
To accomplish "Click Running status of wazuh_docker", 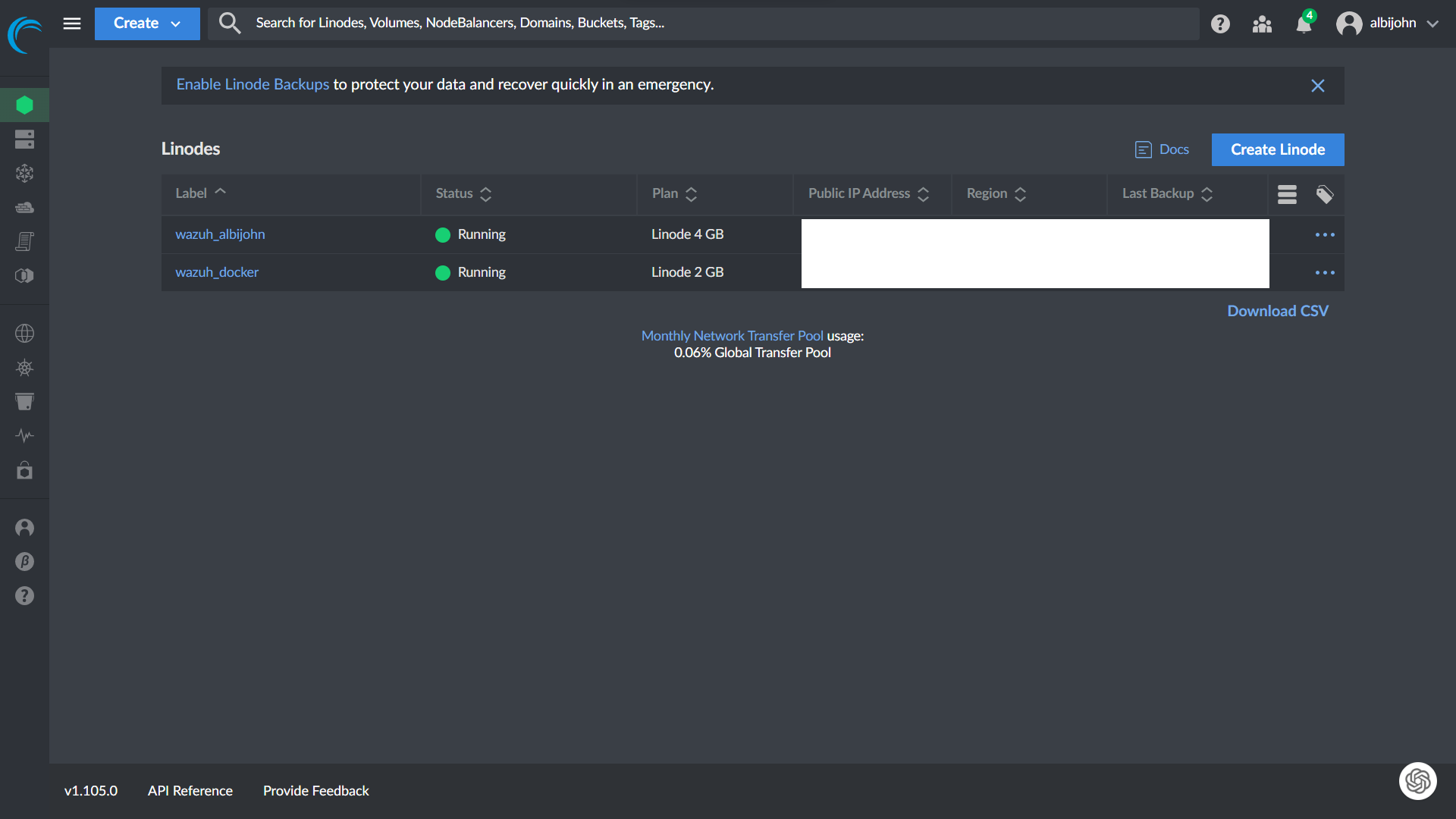I will point(470,272).
